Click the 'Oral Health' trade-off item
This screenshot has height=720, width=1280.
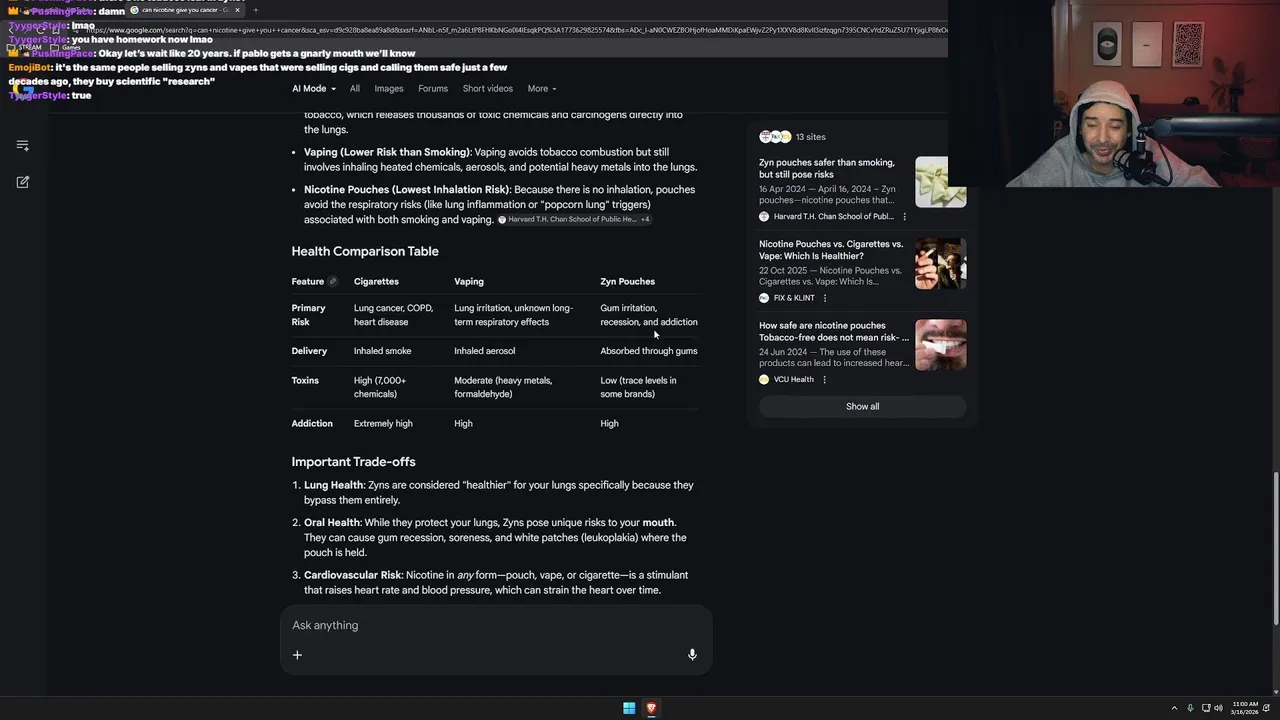(x=497, y=538)
